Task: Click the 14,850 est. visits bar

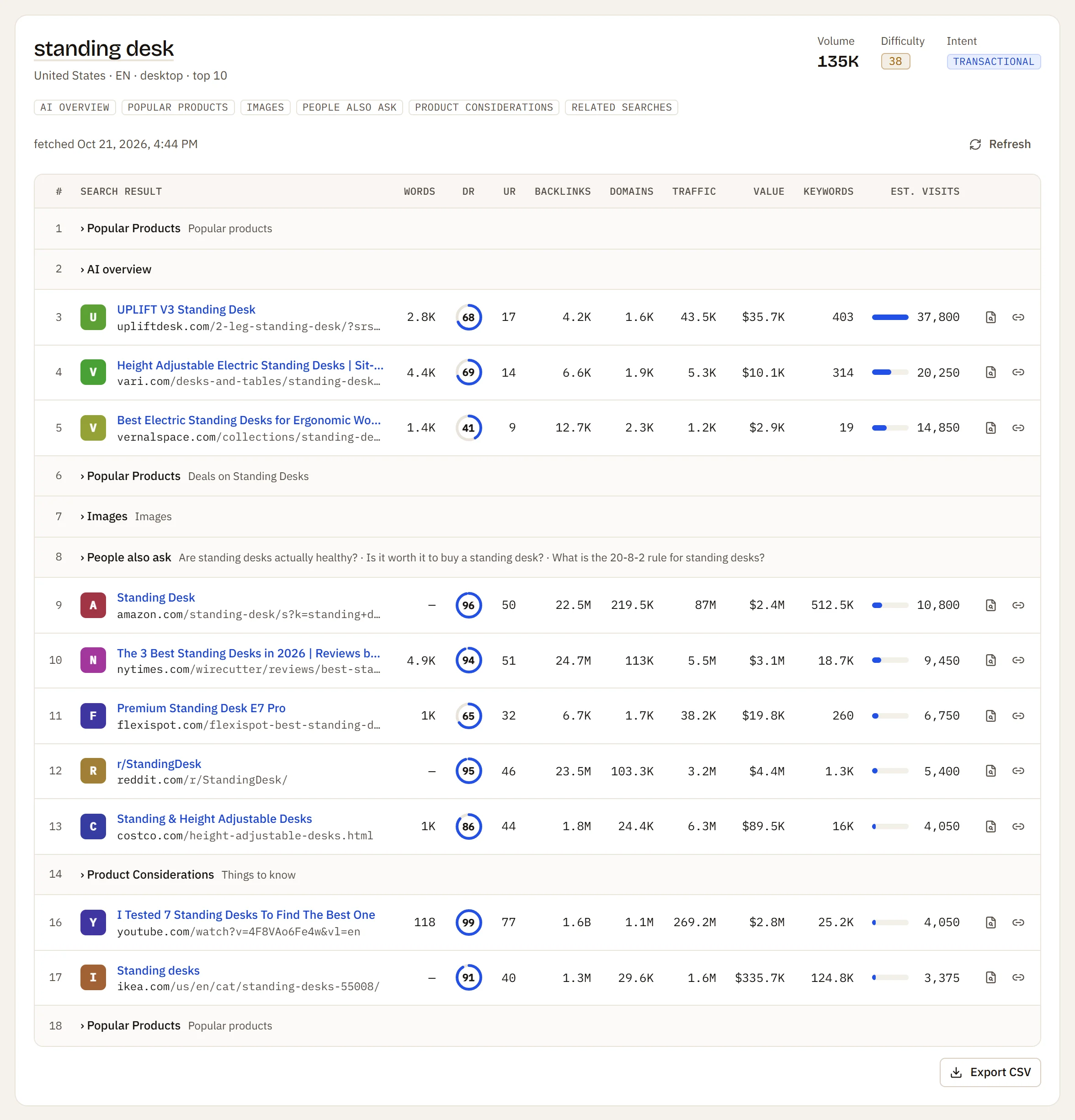Action: [890, 427]
